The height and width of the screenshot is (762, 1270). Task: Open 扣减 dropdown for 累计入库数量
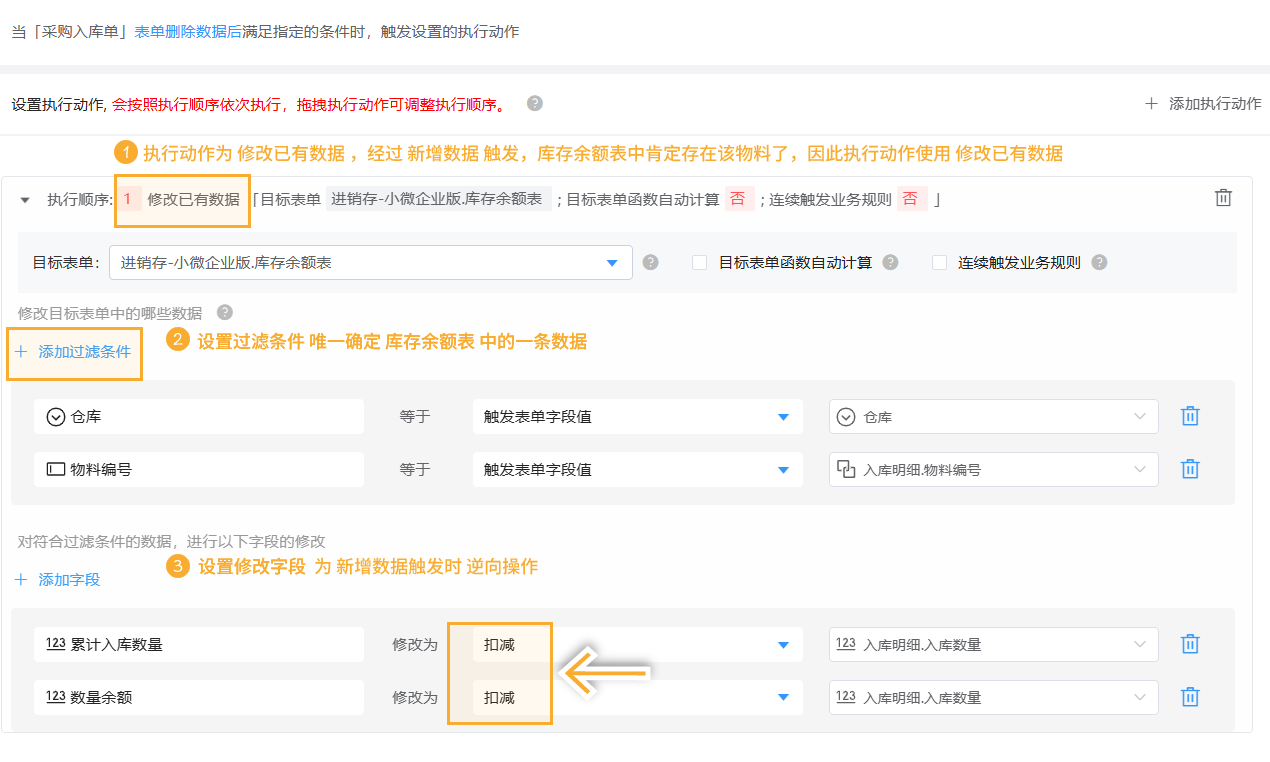[x=783, y=645]
